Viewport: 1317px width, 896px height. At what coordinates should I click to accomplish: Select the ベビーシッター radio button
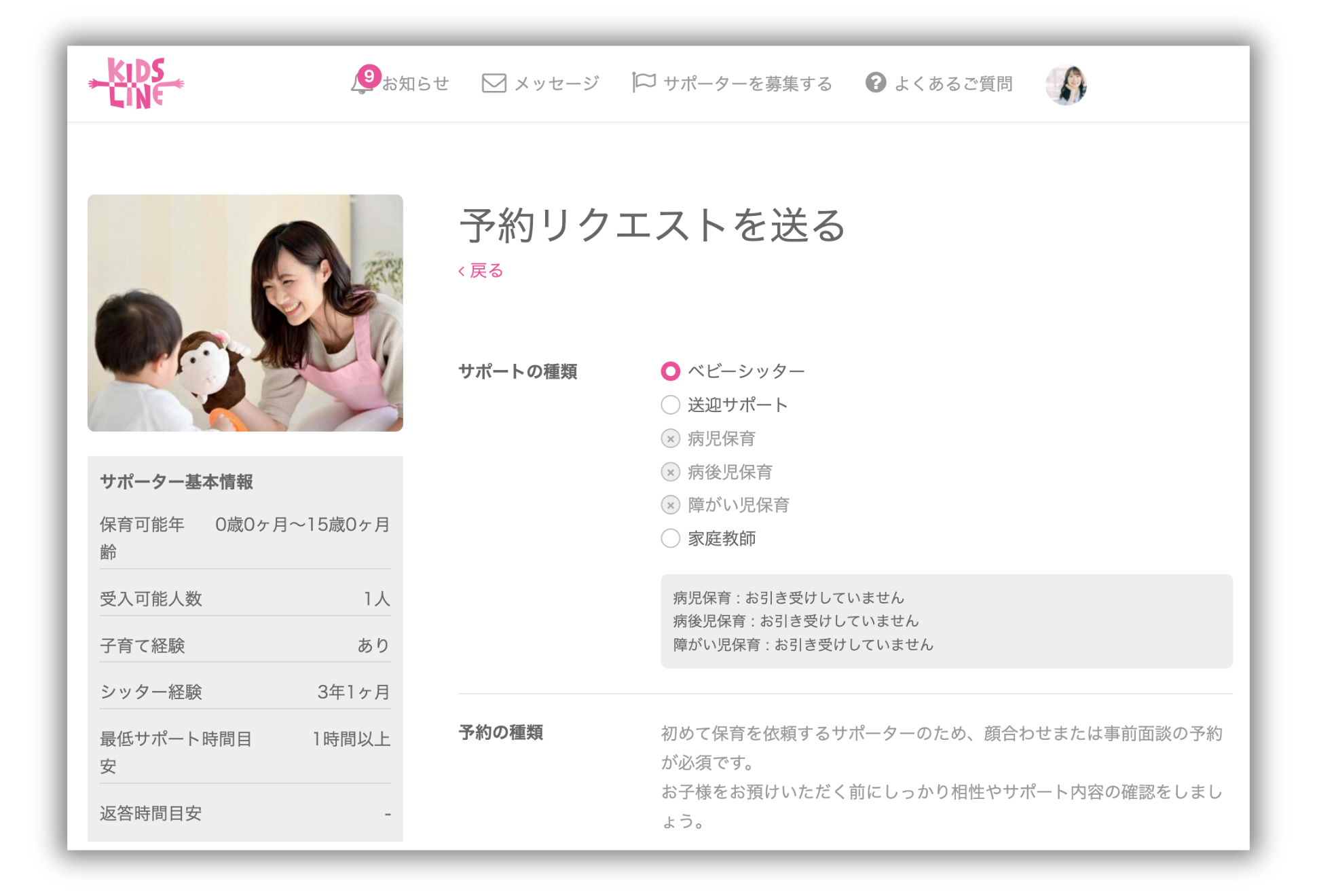[670, 371]
